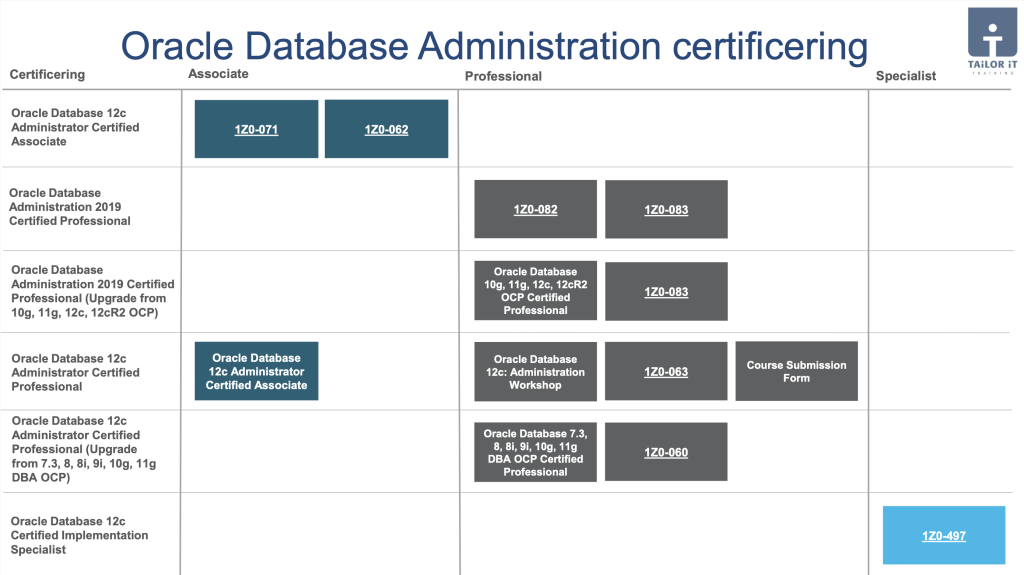Click the Oracle Database Administration certificering title
1024x575 pixels.
[x=494, y=46]
